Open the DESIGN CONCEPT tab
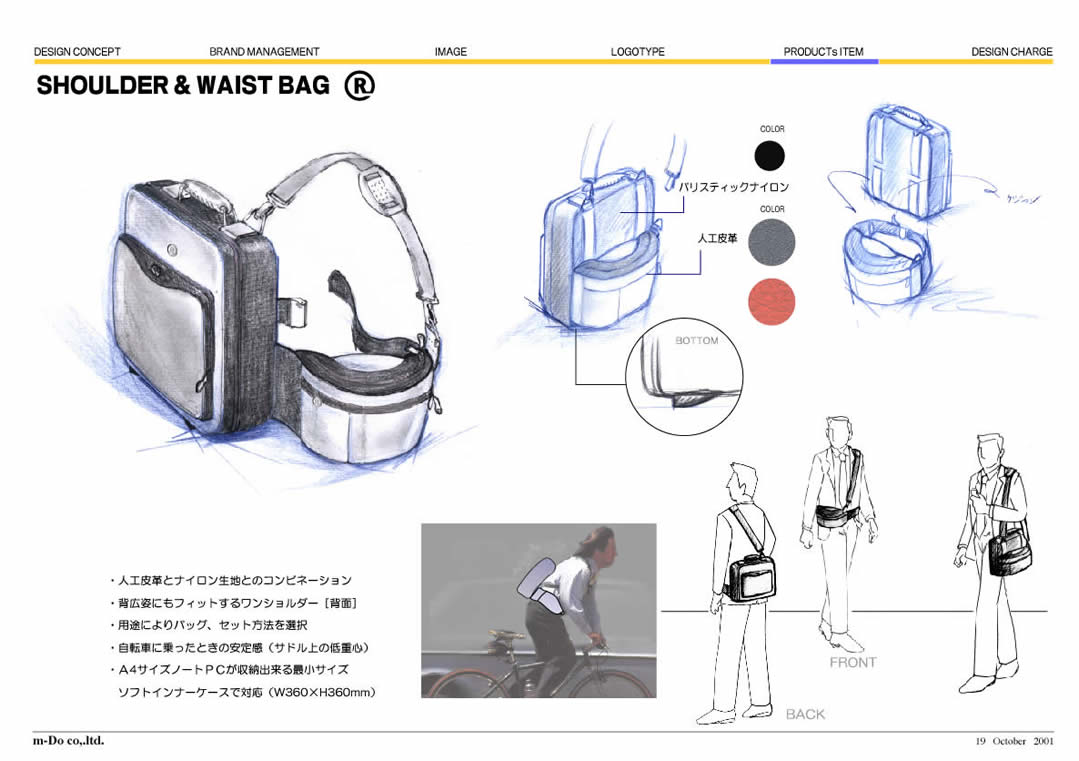This screenshot has width=1079, height=761. tap(77, 52)
